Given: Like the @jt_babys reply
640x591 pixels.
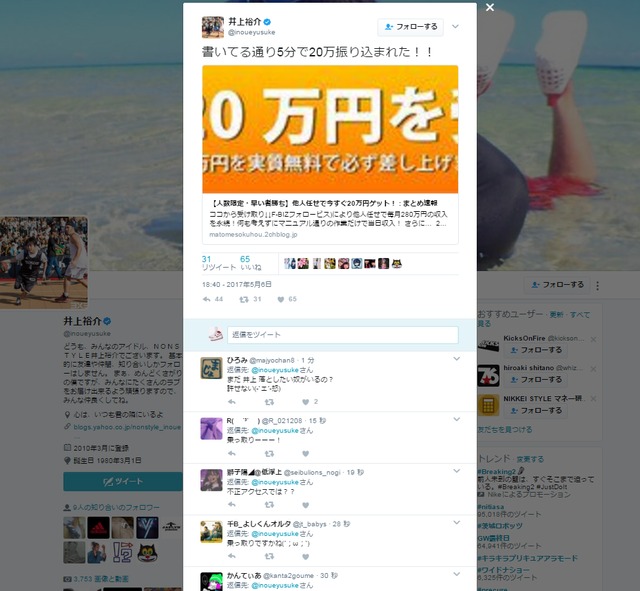Looking at the screenshot, I should tap(305, 556).
